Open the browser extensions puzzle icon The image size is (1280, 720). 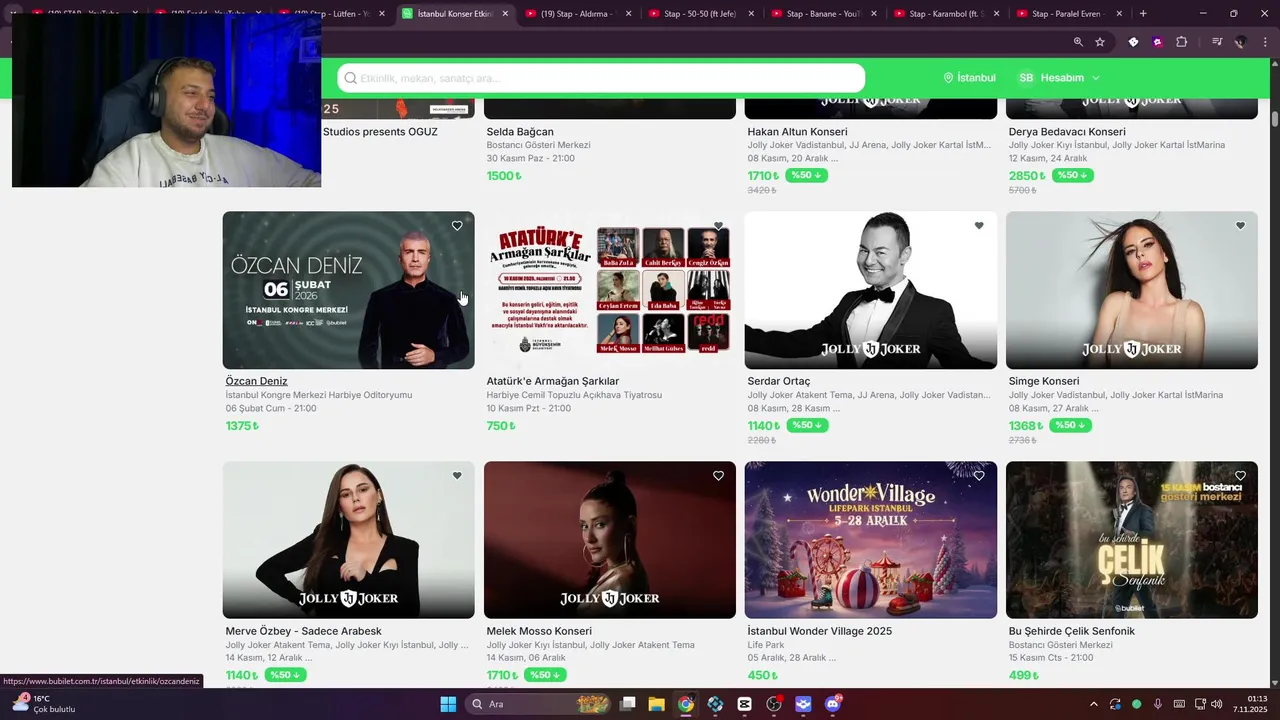[x=1182, y=42]
